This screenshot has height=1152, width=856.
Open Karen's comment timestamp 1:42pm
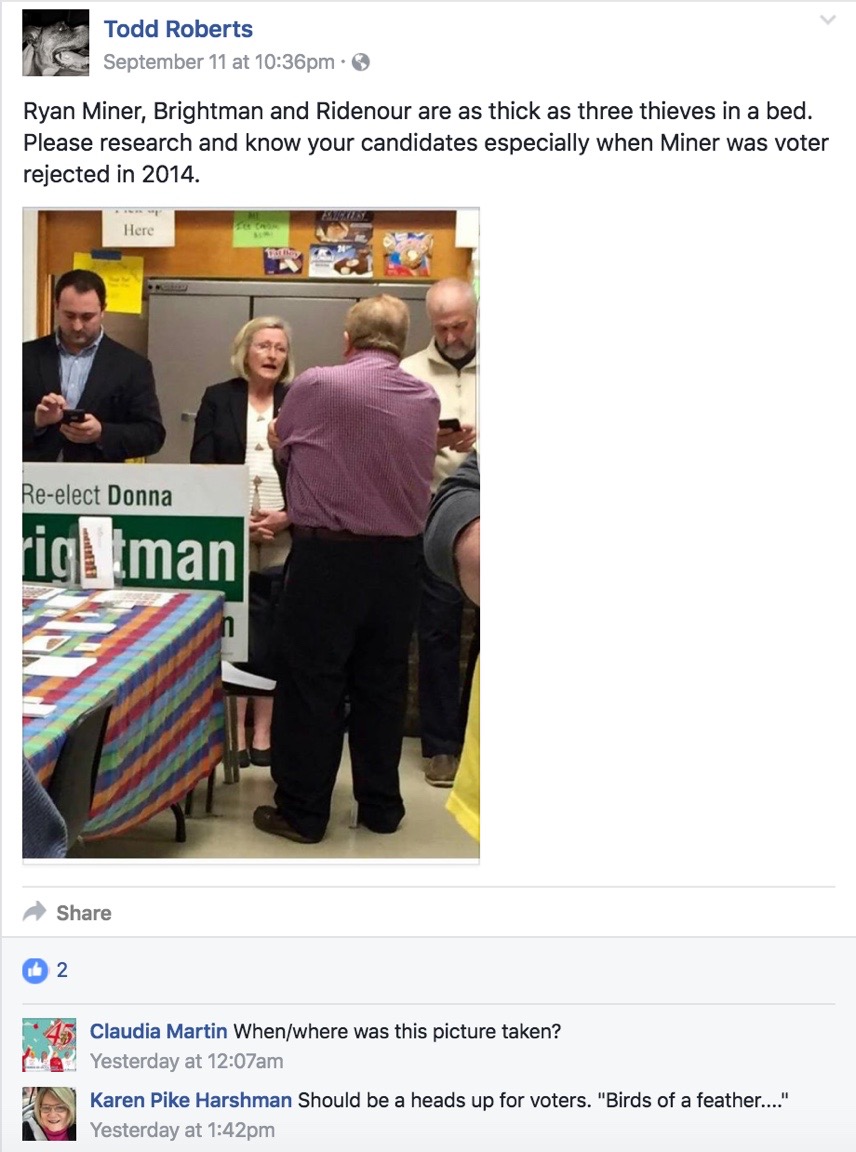[x=182, y=1130]
